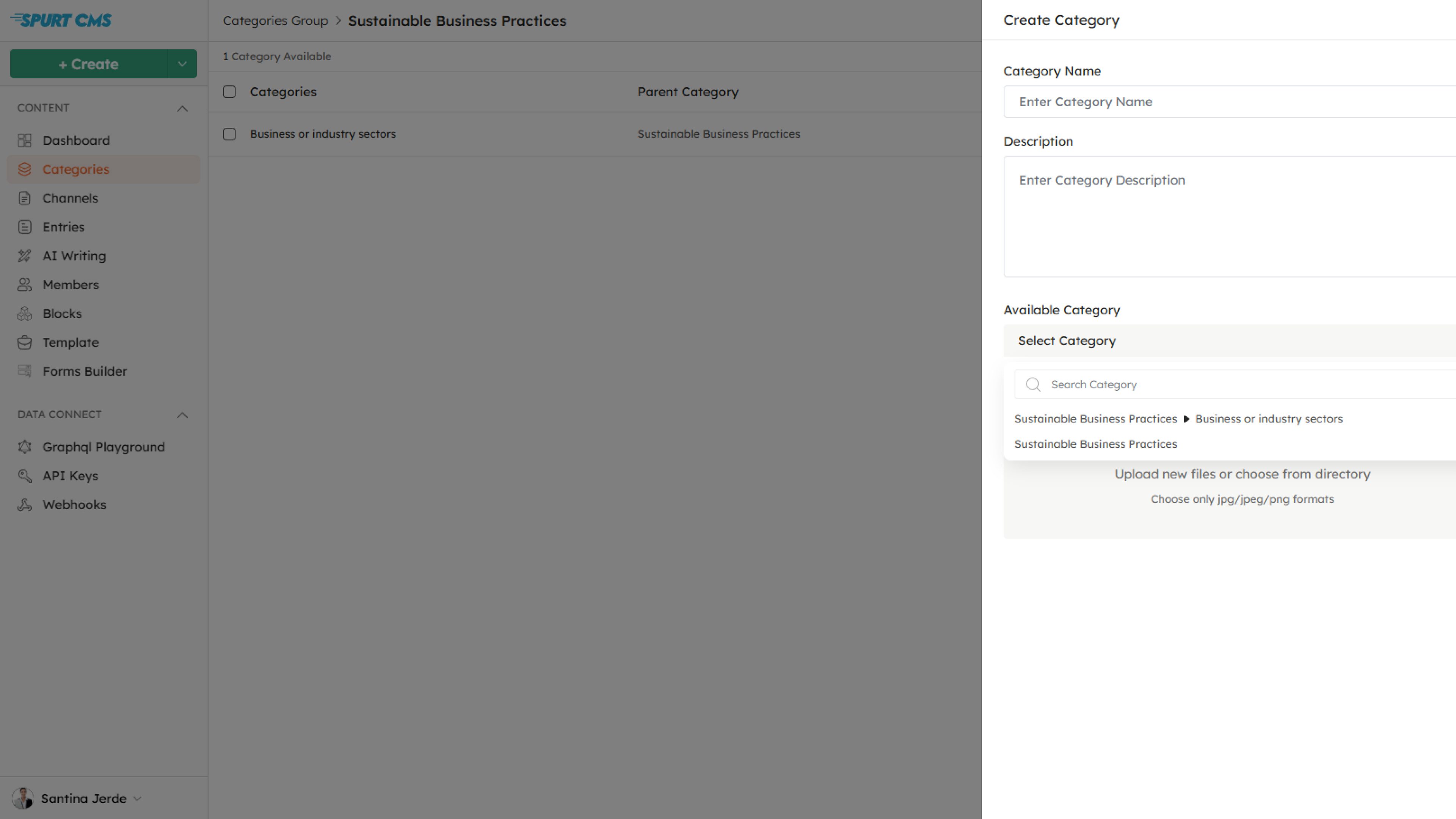Click the Blocks icon in sidebar

click(25, 313)
